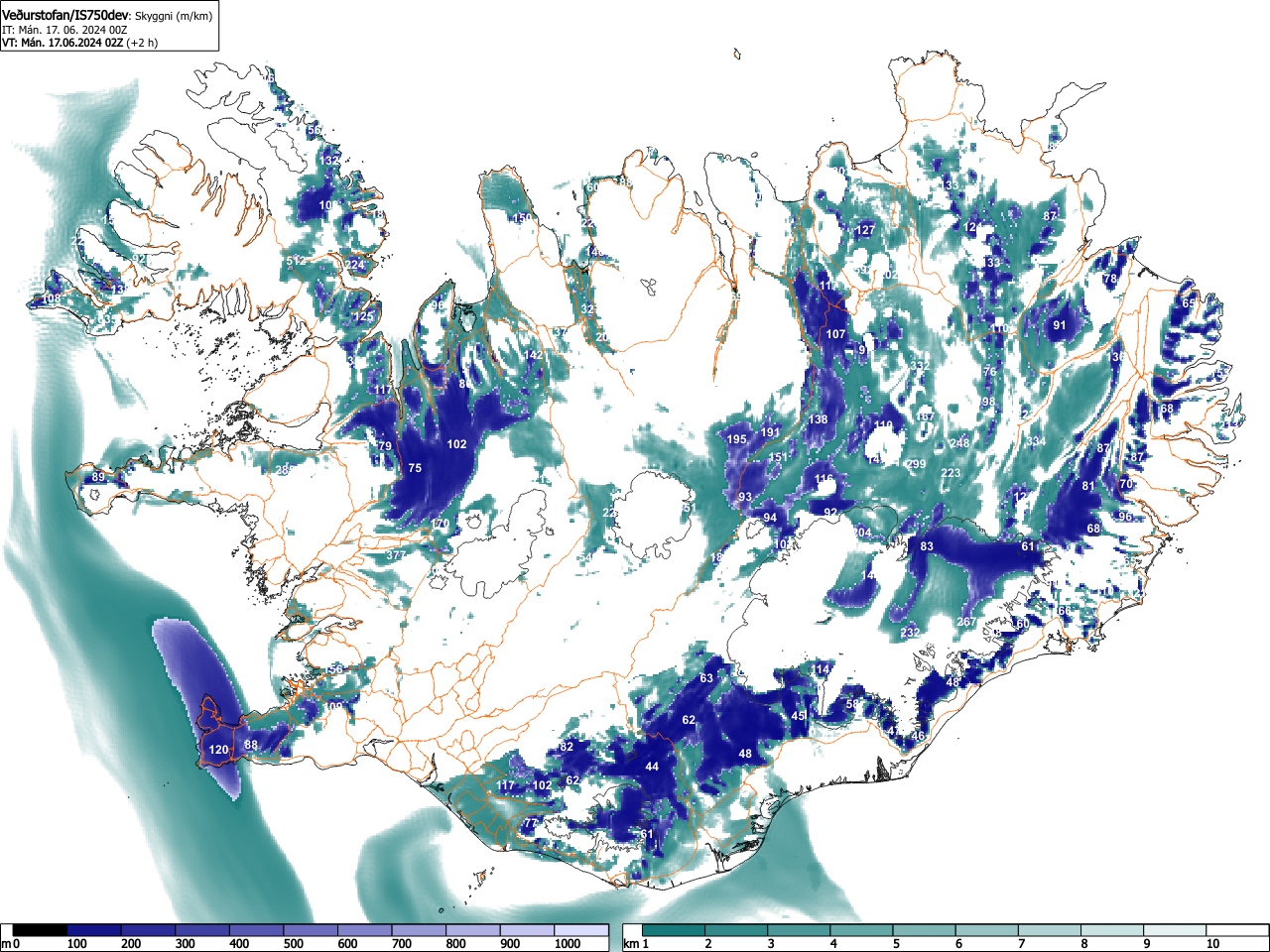Click the '500' tick label on the meter legend
Viewport: 1270px width, 952px height.
pyautogui.click(x=294, y=944)
